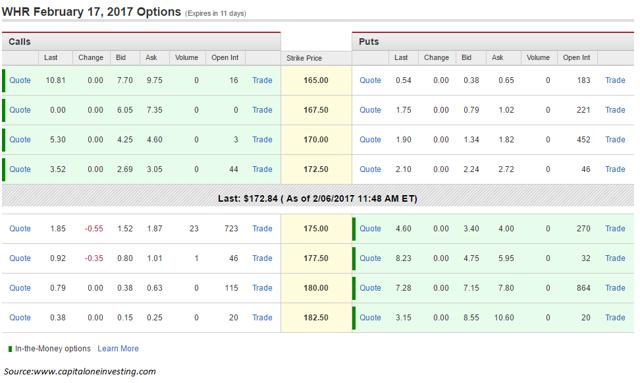Image resolution: width=640 pixels, height=383 pixels.
Task: Click the Calls Change column header
Action: click(91, 58)
